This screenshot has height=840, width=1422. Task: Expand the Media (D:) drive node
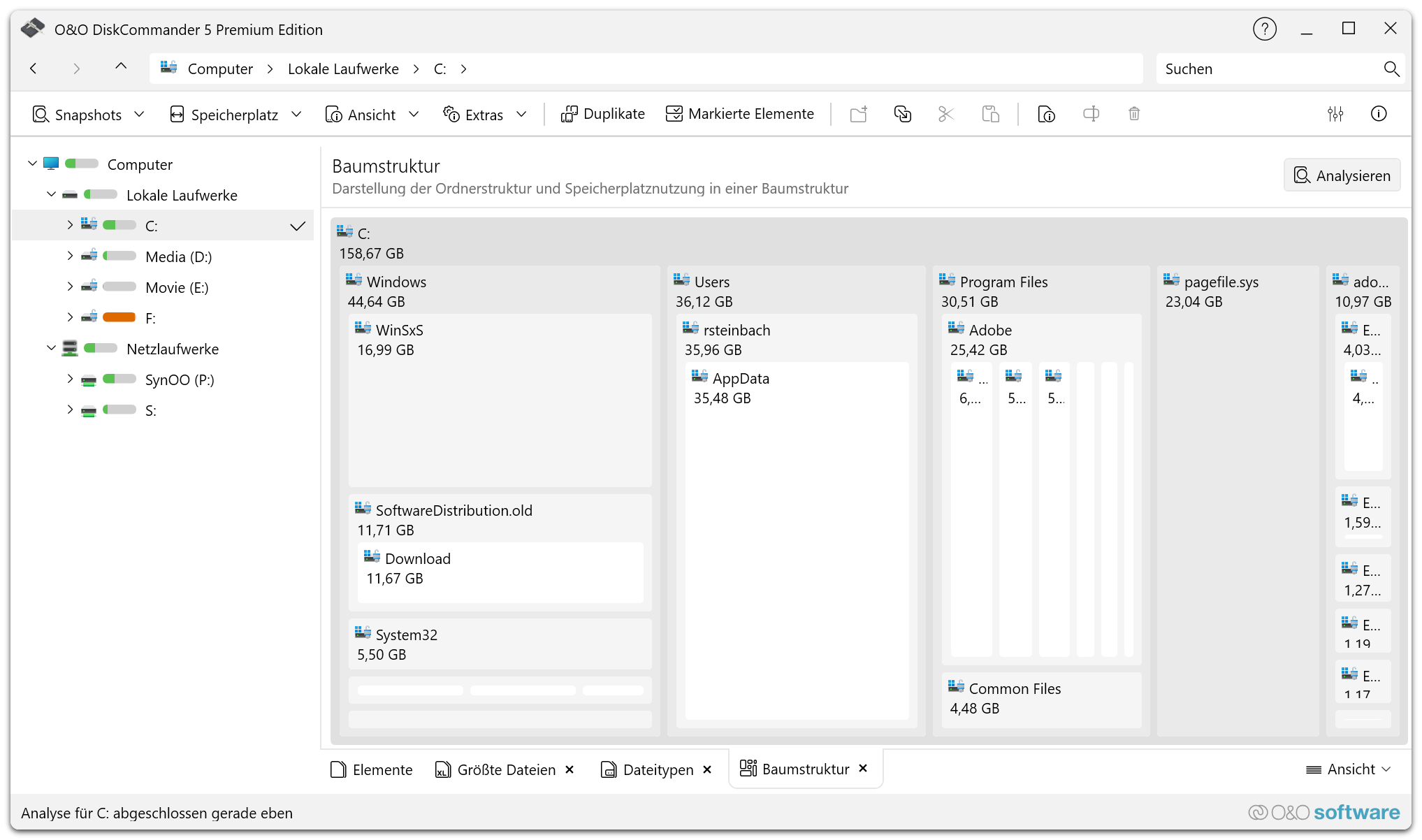70,256
